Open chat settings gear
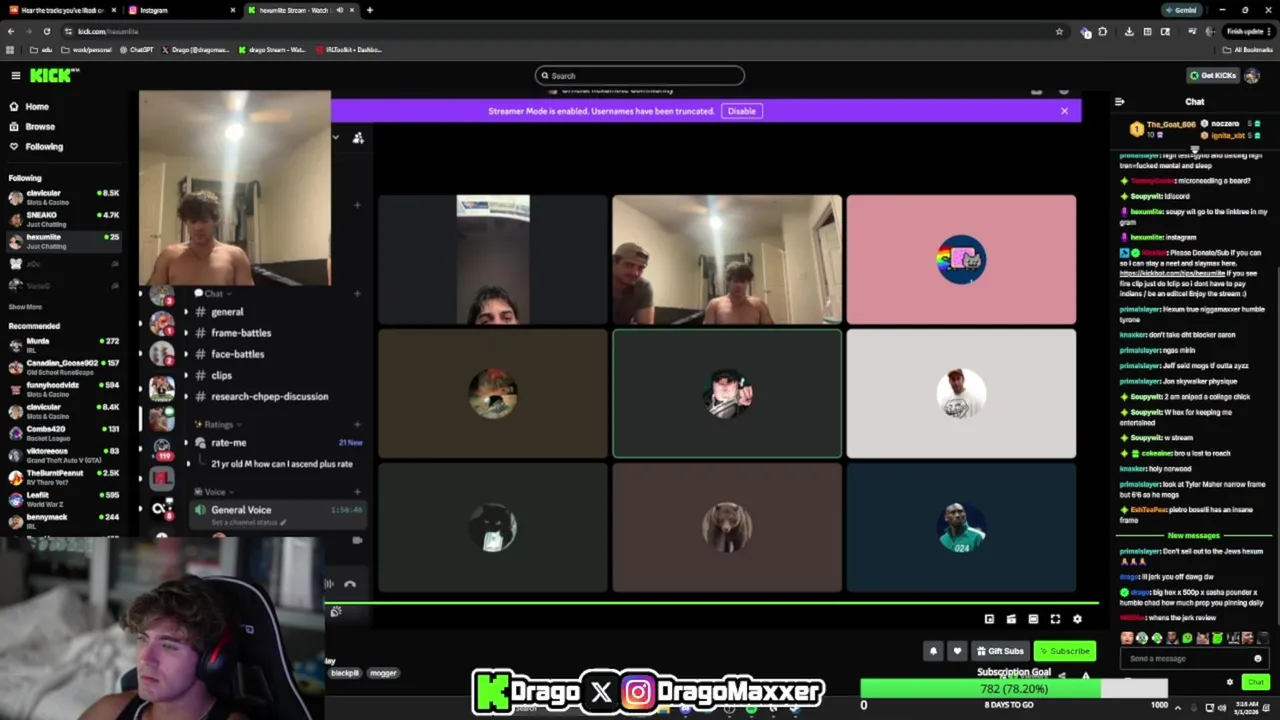 (x=1230, y=682)
